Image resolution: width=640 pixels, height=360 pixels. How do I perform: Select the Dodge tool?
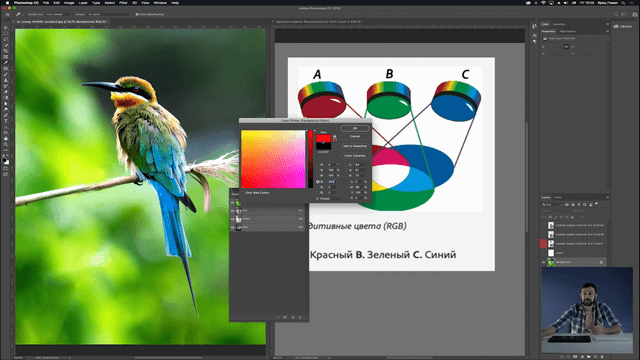click(x=6, y=109)
